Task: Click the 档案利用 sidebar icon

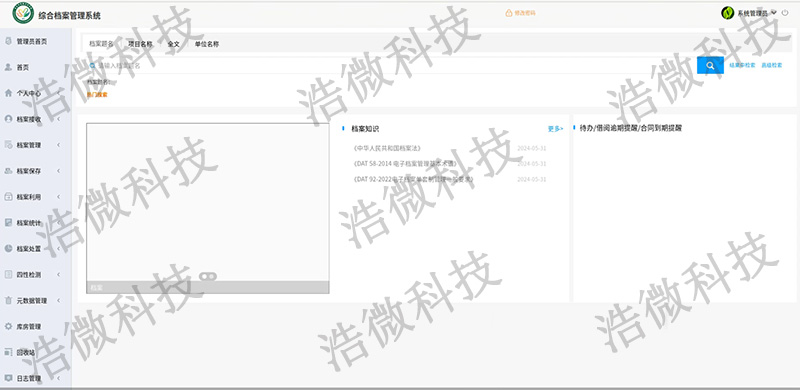Action: pyautogui.click(x=8, y=197)
